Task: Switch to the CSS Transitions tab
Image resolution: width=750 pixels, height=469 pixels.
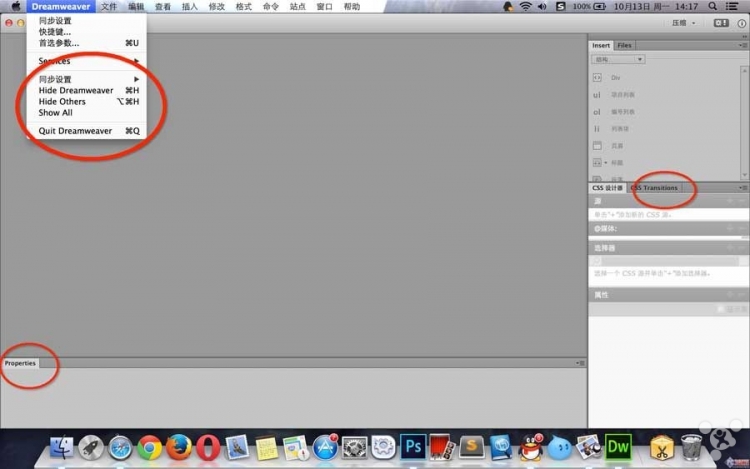Action: pyautogui.click(x=655, y=187)
